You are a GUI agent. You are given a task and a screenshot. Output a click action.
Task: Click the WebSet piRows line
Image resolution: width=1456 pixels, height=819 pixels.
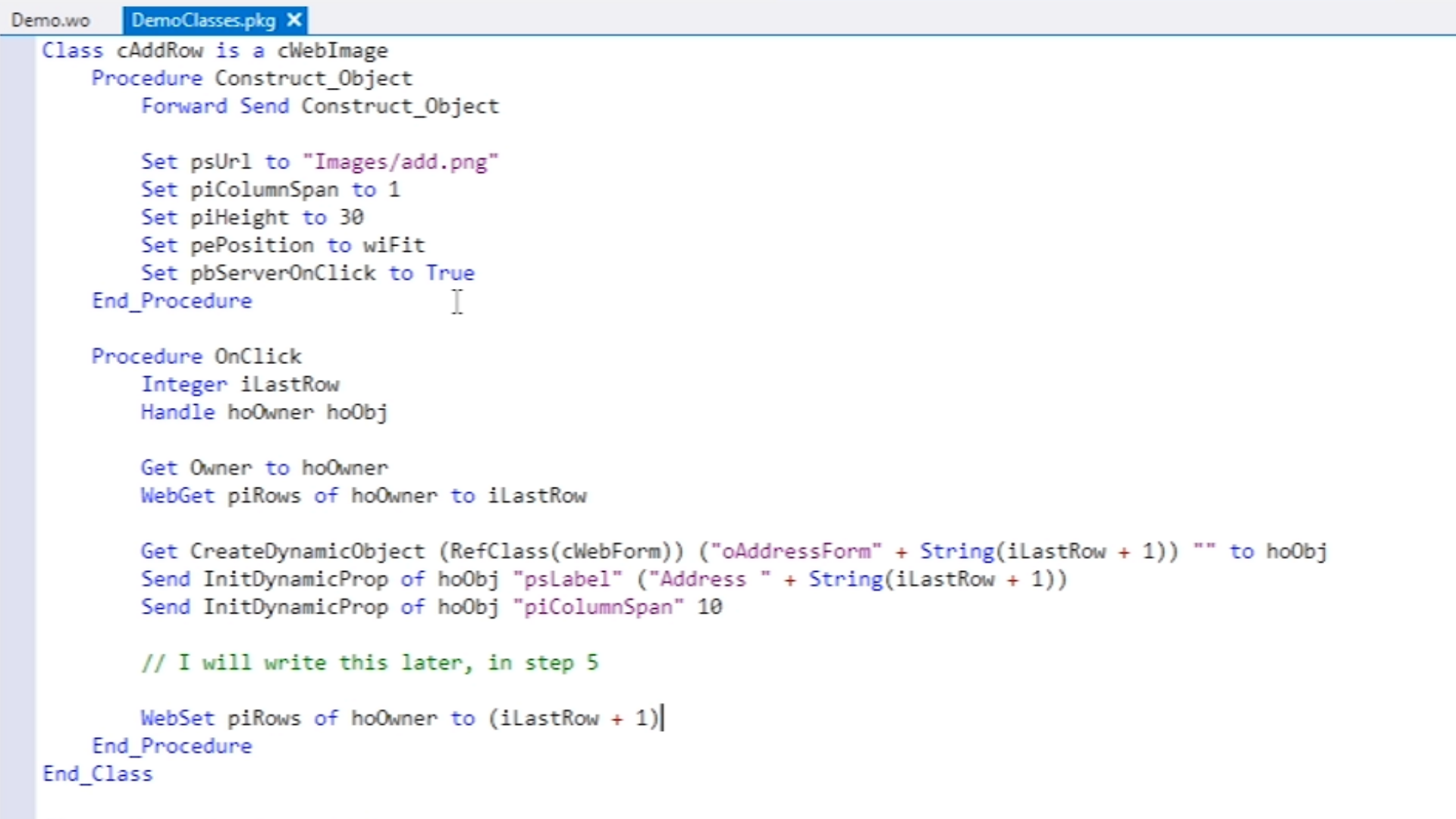click(x=400, y=718)
